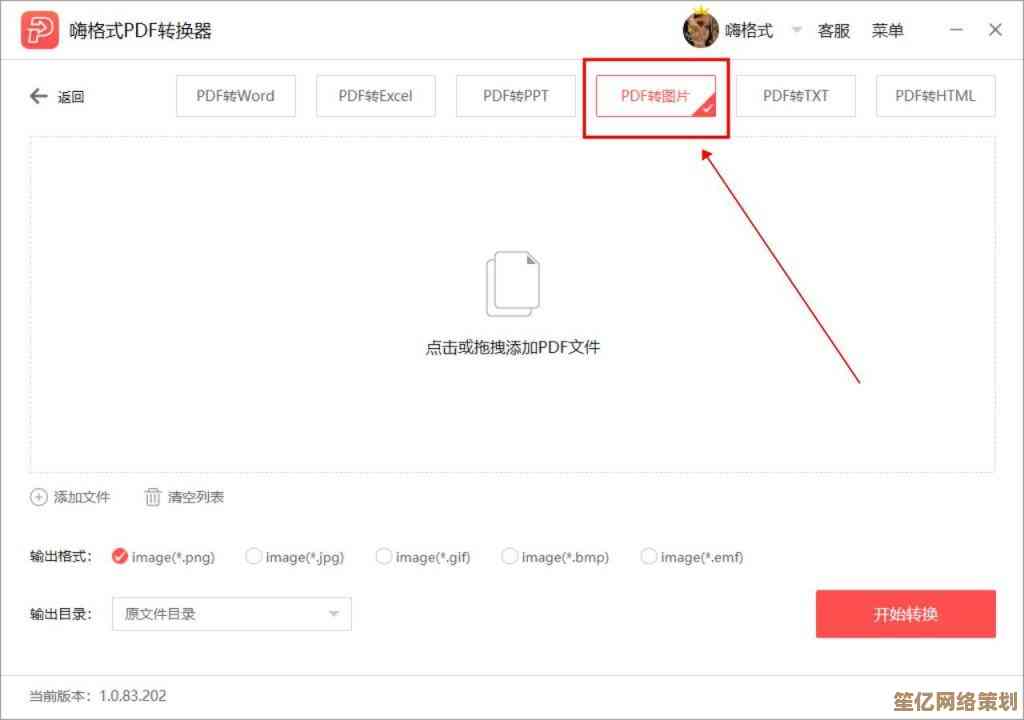Choose image(*.bmp) output format
This screenshot has width=1024, height=720.
pos(510,556)
